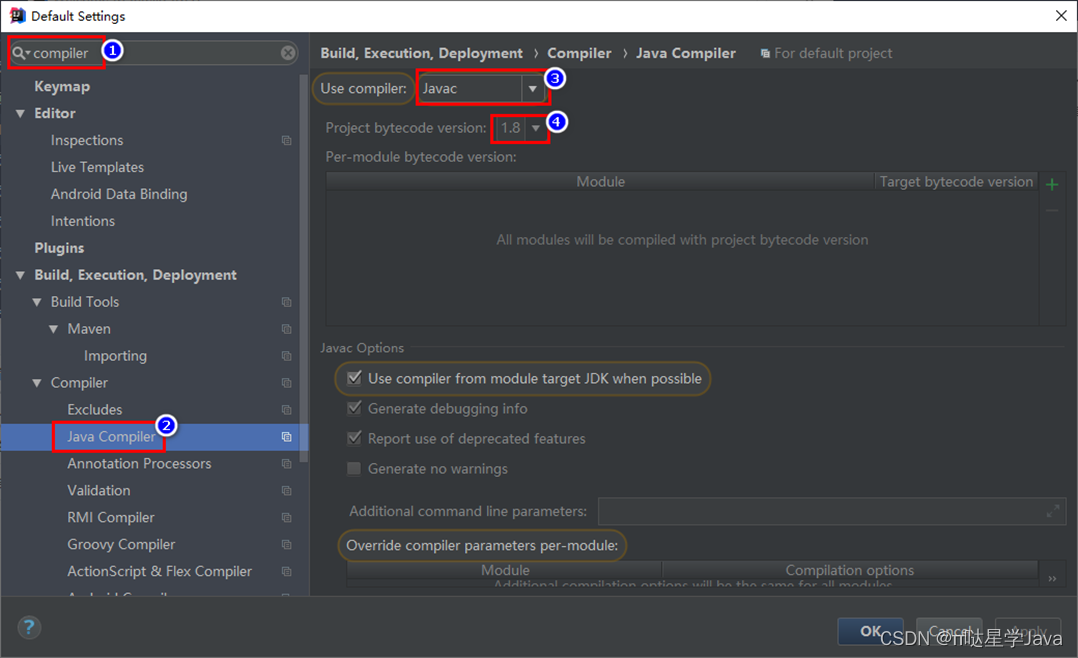Clear the settings search field text
Screen dimensions: 1078x658
(x=288, y=53)
